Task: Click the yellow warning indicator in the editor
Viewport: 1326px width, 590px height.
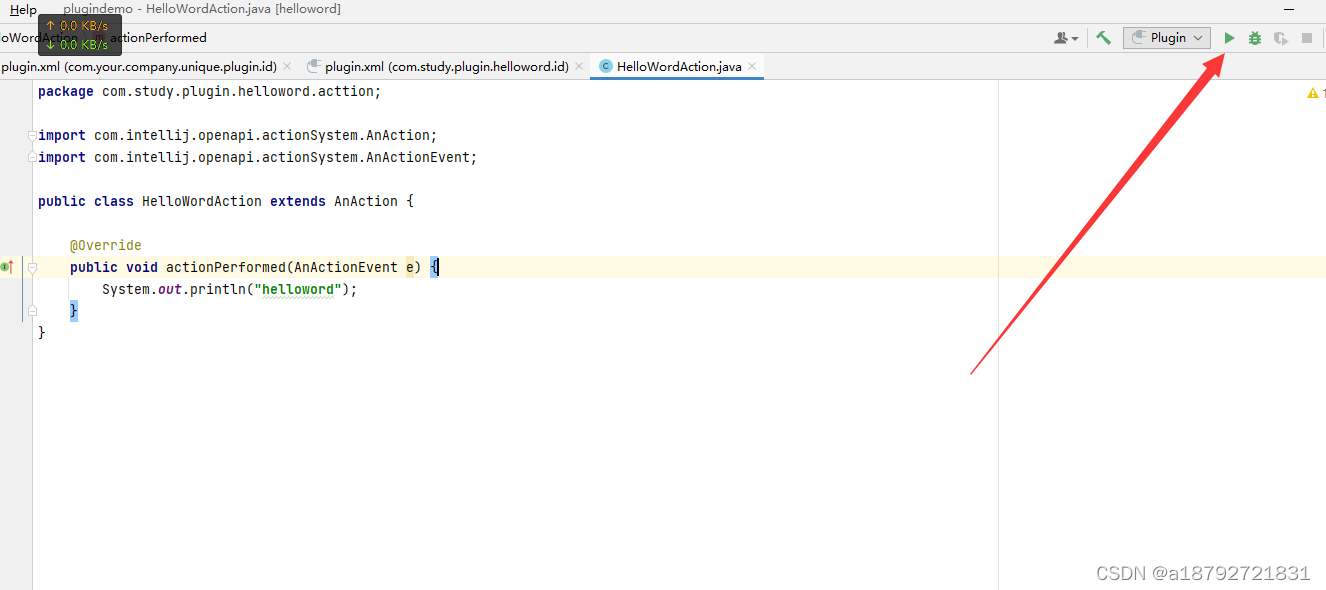Action: pyautogui.click(x=1315, y=92)
